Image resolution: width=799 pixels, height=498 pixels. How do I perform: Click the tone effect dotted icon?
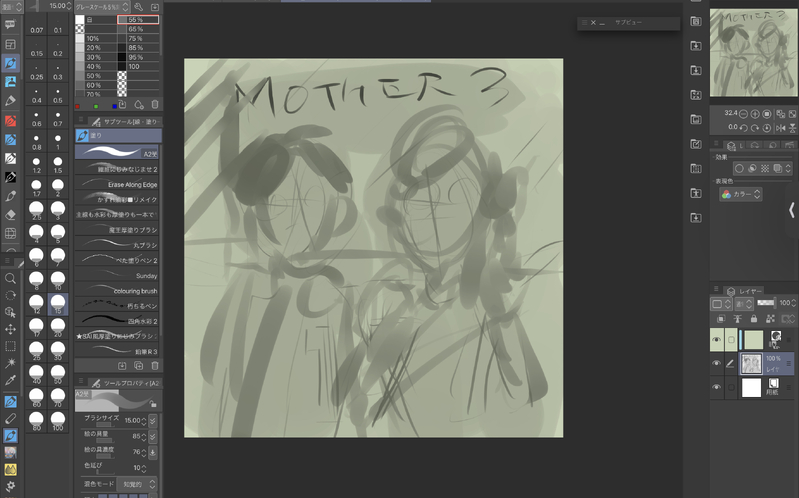tap(765, 168)
